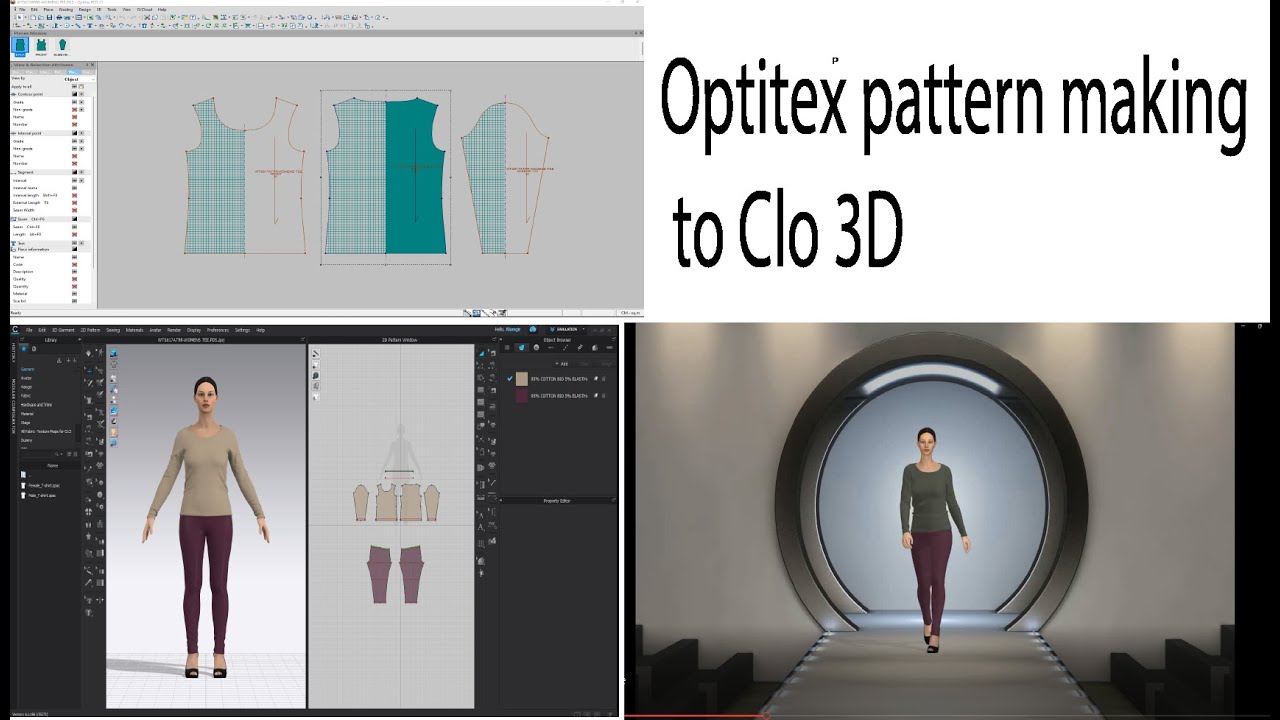
Task: Open Female_T-shirt.zpac file in Library
Action: (x=41, y=485)
